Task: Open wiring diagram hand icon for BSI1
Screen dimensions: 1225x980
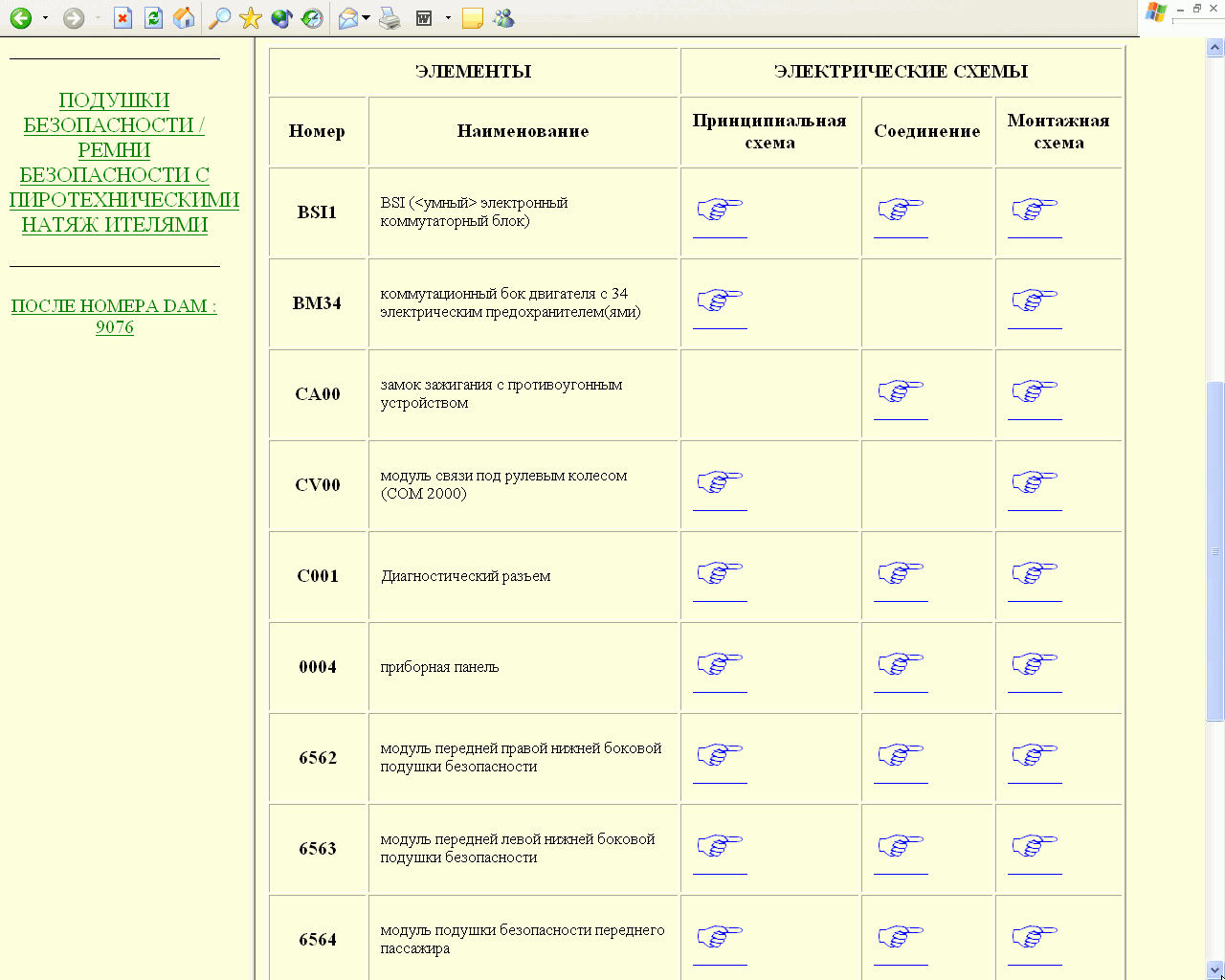Action: point(1035,209)
